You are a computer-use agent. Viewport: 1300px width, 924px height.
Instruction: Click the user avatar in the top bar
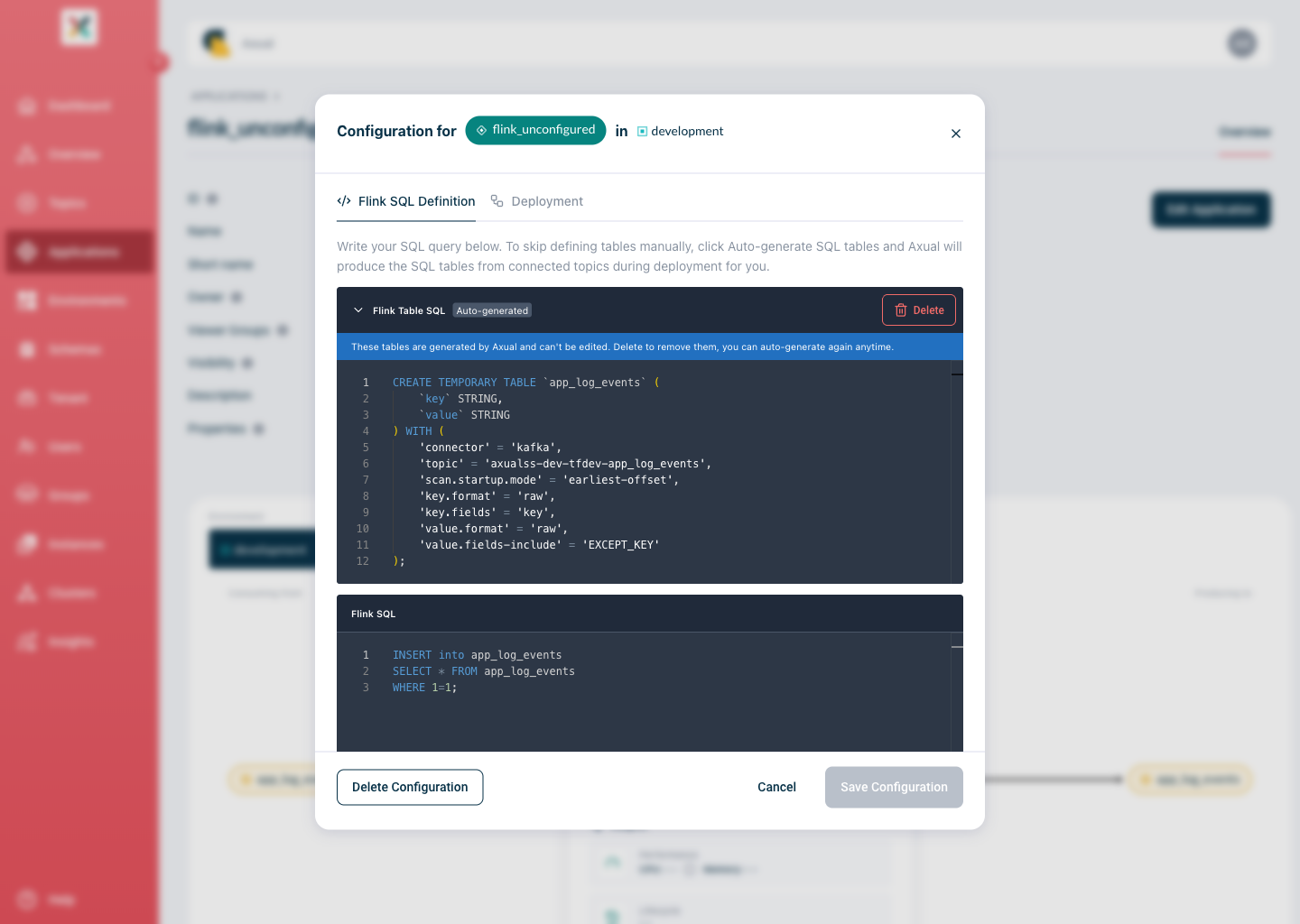[x=1242, y=43]
